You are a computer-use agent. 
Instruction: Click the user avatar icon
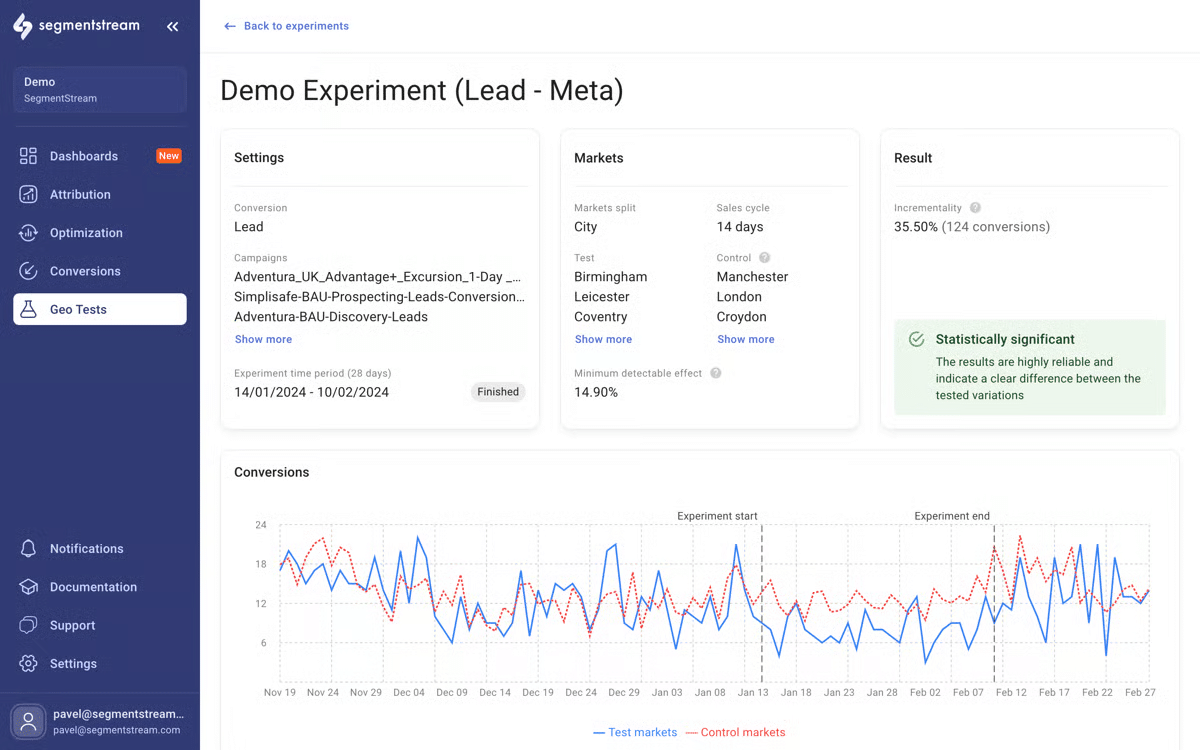click(28, 721)
